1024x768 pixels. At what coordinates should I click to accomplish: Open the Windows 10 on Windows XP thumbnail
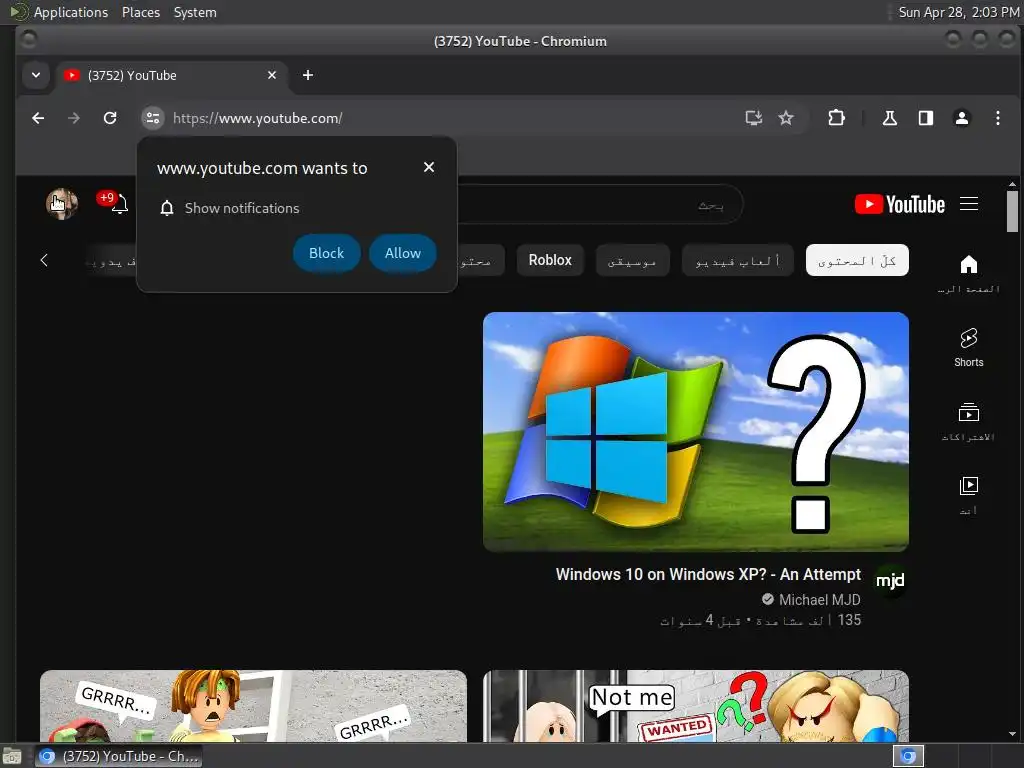[696, 432]
